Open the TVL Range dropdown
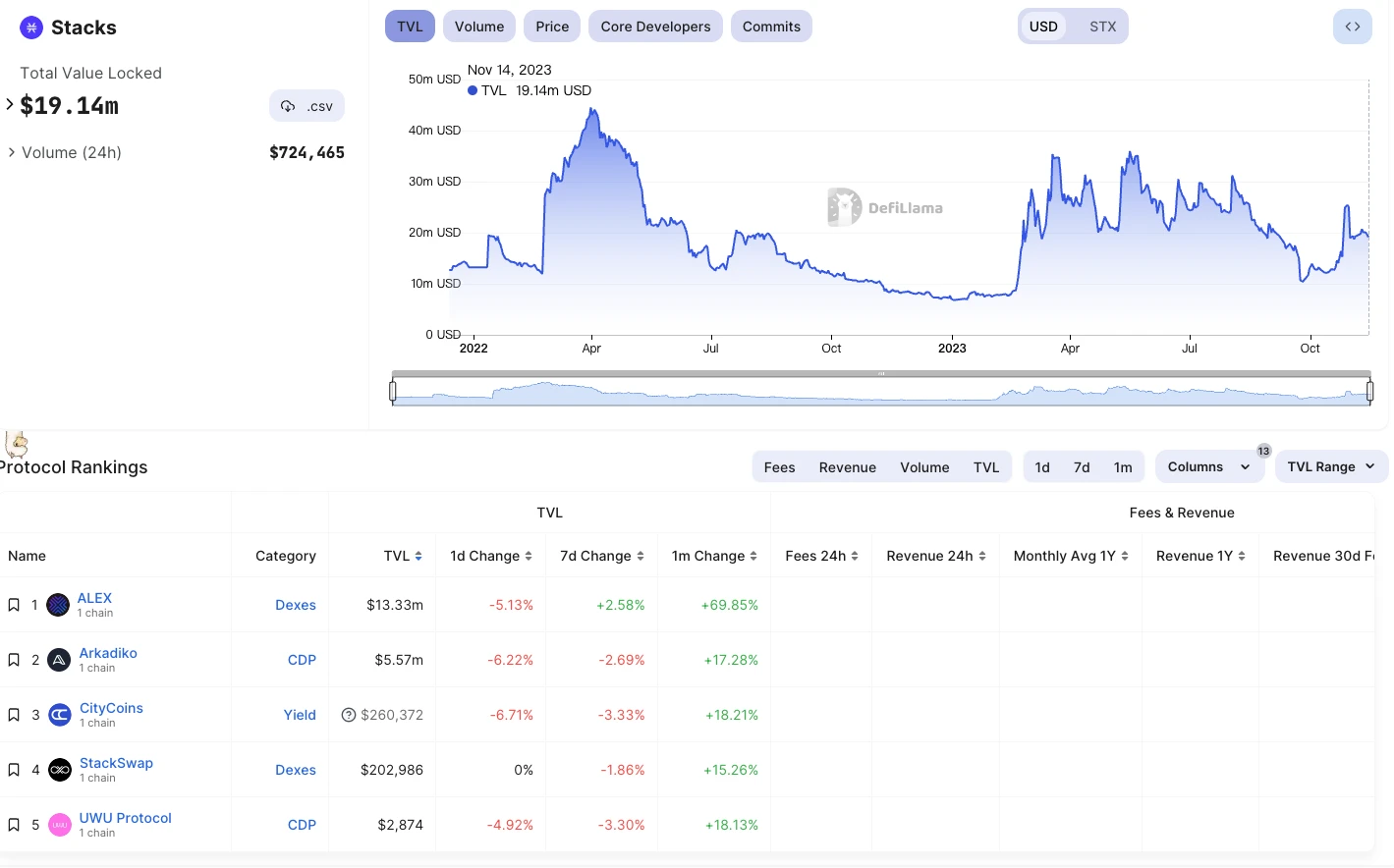Image resolution: width=1394 pixels, height=868 pixels. point(1330,467)
